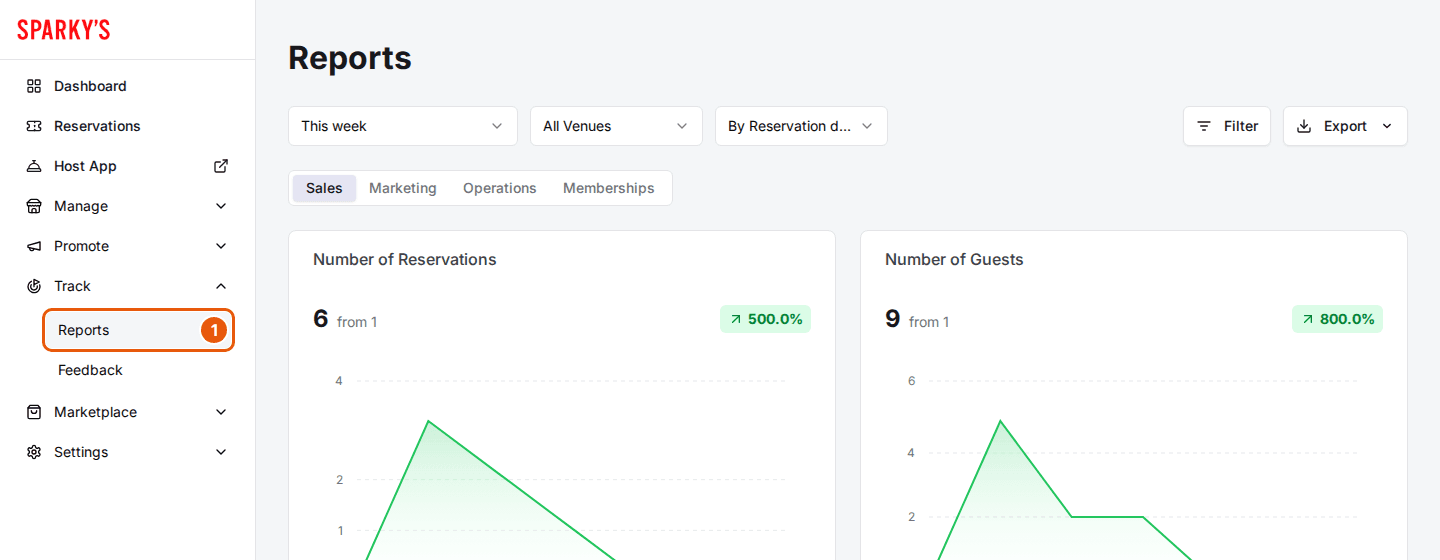The height and width of the screenshot is (560, 1440).
Task: Click the 800.0% increase badge
Action: (1337, 319)
